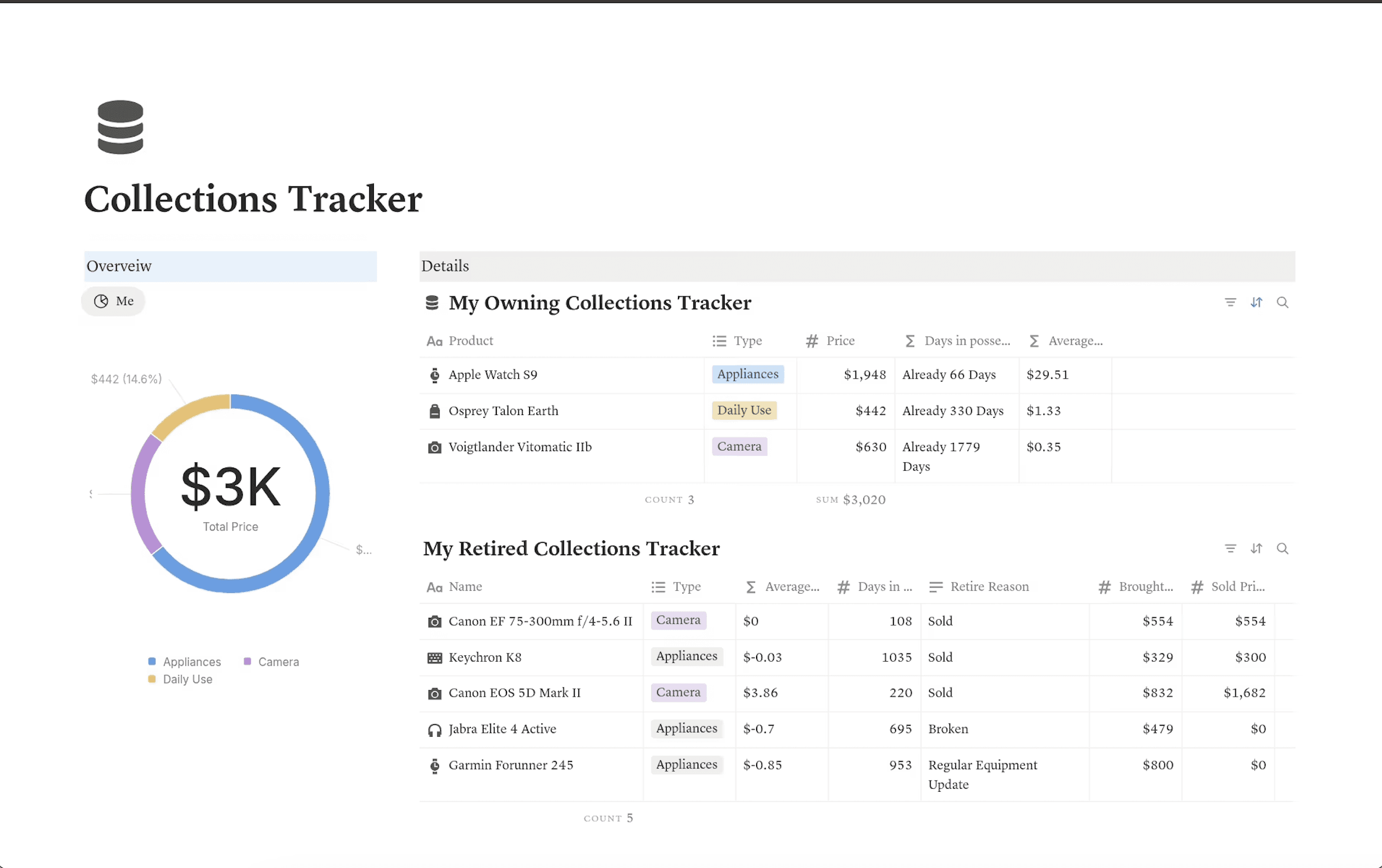Image resolution: width=1382 pixels, height=868 pixels.
Task: Select the Osprey Talon Earth product name cell
Action: click(x=503, y=410)
